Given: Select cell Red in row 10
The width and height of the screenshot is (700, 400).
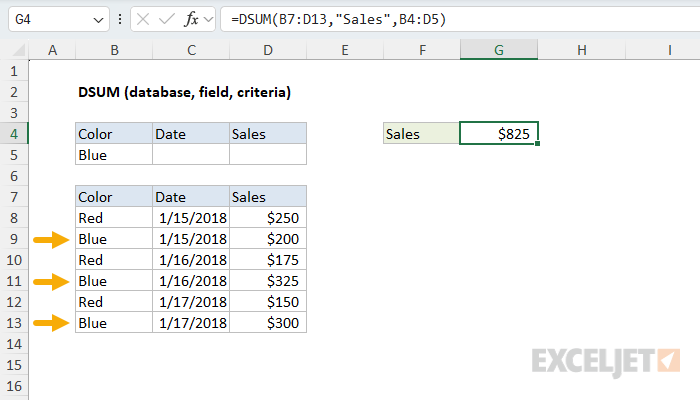Looking at the screenshot, I should tap(114, 259).
